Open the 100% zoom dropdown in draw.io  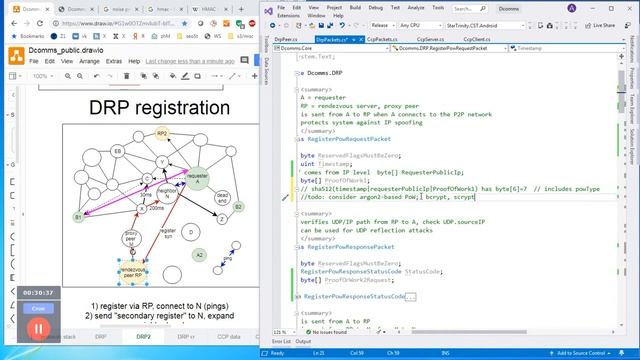[x=43, y=76]
